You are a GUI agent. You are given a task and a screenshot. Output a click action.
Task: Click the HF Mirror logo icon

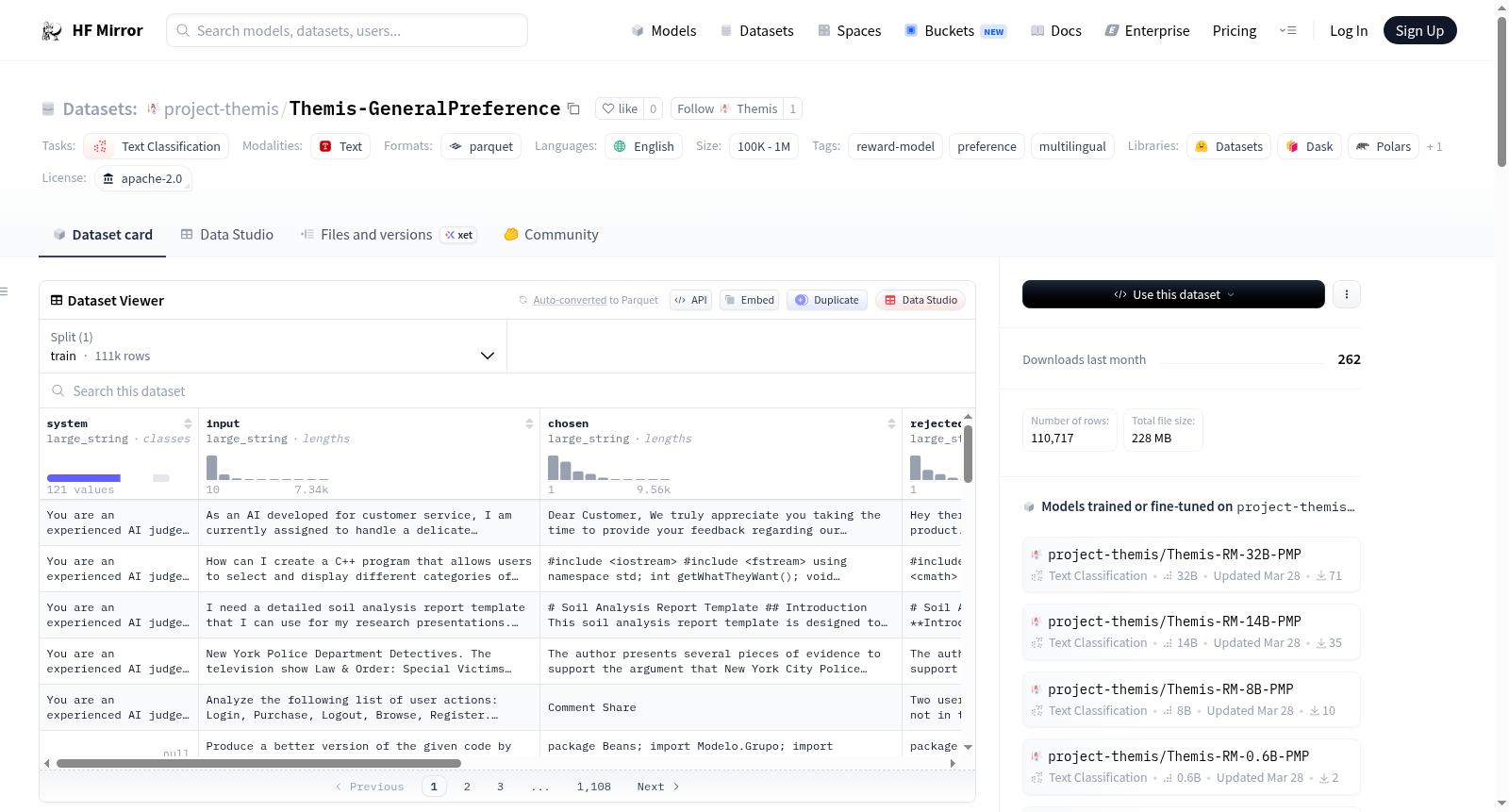(52, 31)
